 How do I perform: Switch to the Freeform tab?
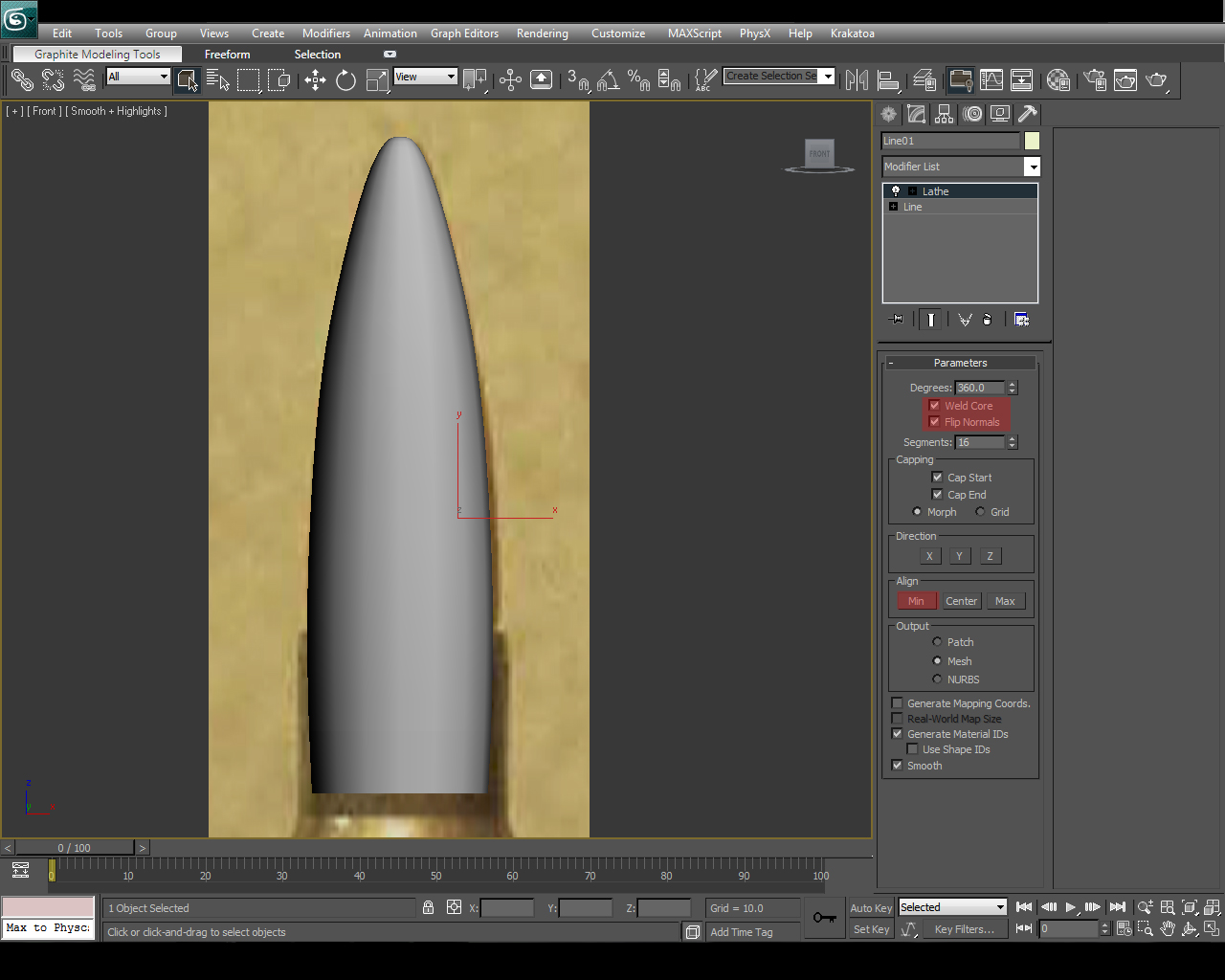coord(227,55)
